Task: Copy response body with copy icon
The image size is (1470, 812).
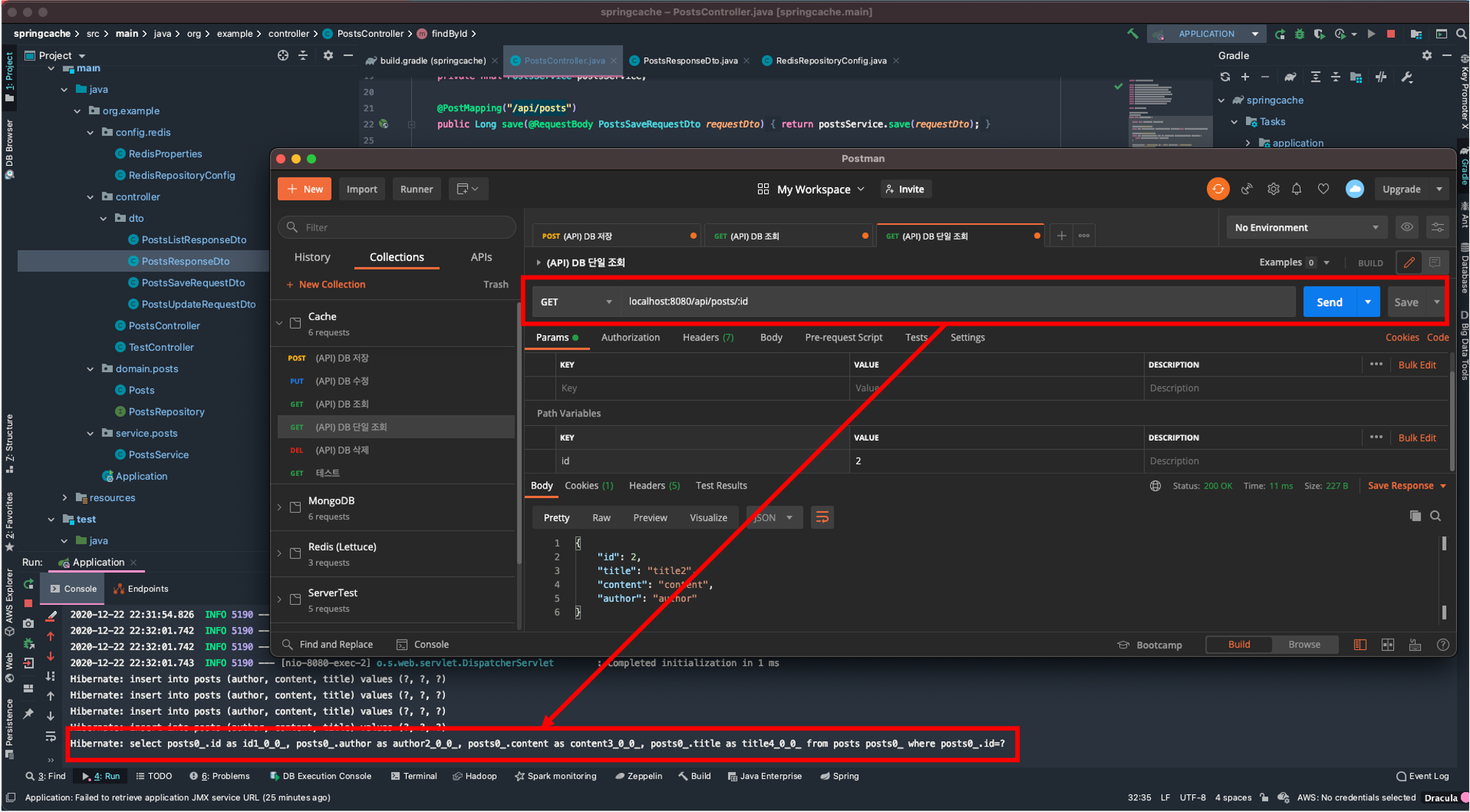Action: pyautogui.click(x=1415, y=516)
